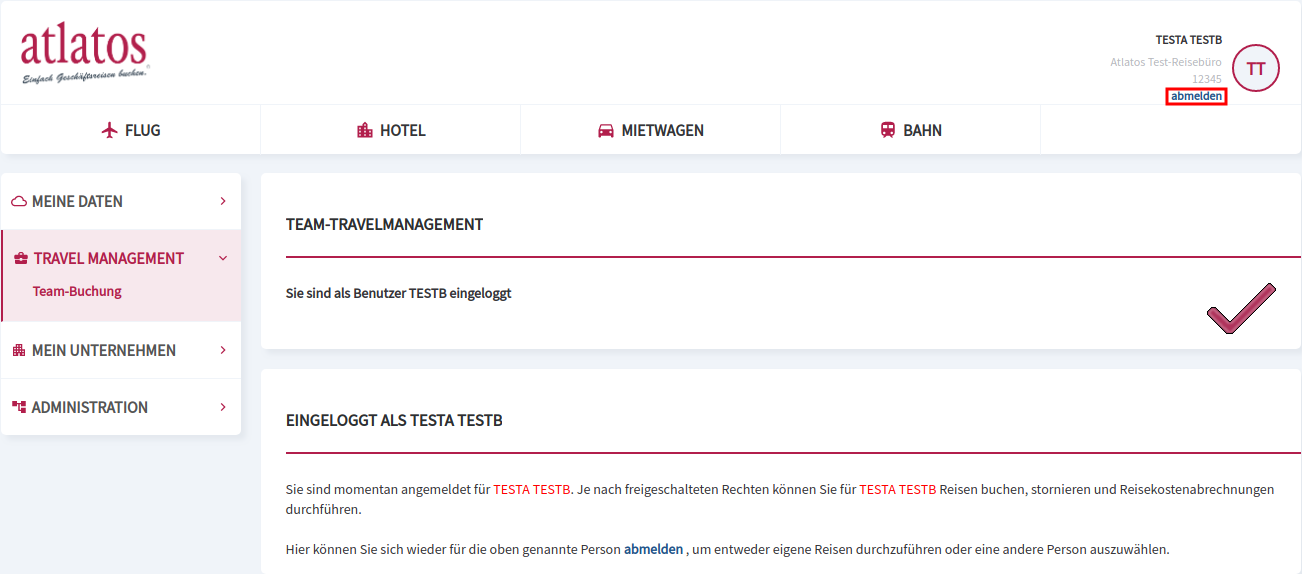Open MEINE DATEN sidebar section

click(x=121, y=201)
